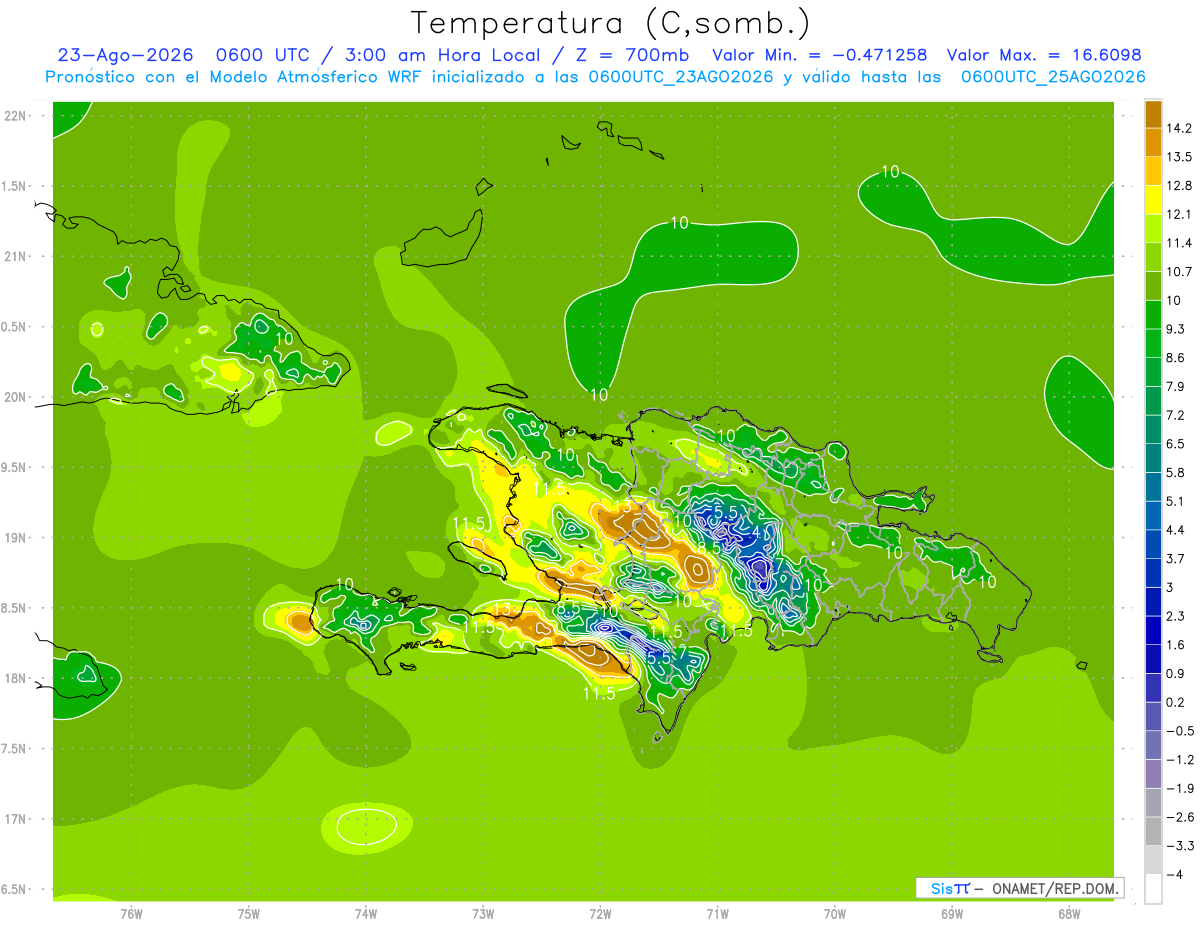Viewport: 1200px width, 927px height.
Task: Click the green swatch between 9.3 and 8.6
Action: [x=1153, y=343]
